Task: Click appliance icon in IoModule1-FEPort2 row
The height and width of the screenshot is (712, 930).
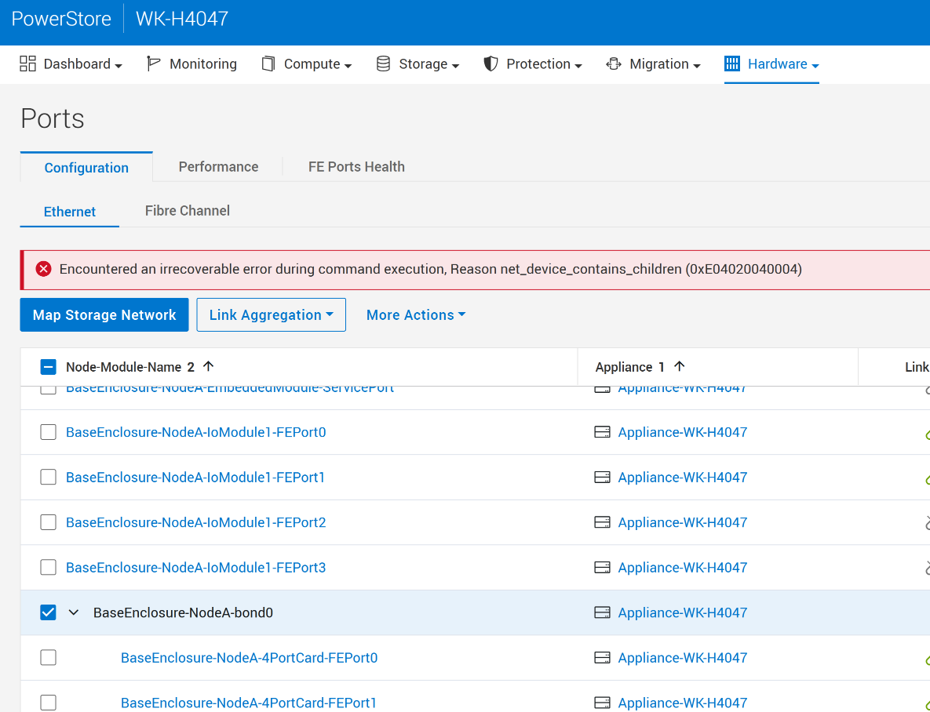Action: coord(602,522)
